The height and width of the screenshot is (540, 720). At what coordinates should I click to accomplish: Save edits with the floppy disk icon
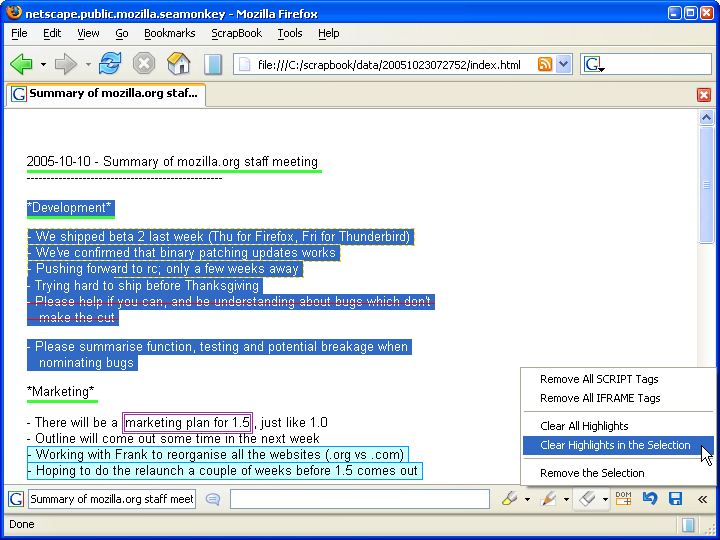pos(675,499)
